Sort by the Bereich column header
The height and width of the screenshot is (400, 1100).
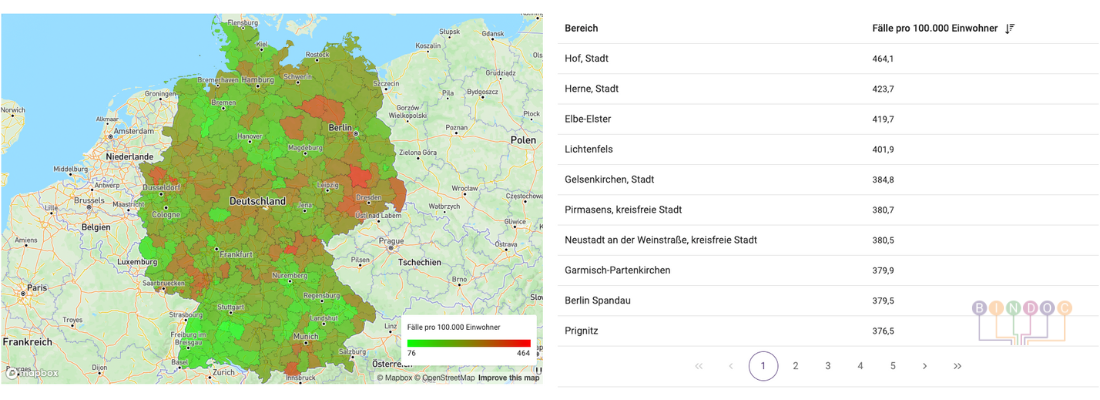pyautogui.click(x=581, y=29)
